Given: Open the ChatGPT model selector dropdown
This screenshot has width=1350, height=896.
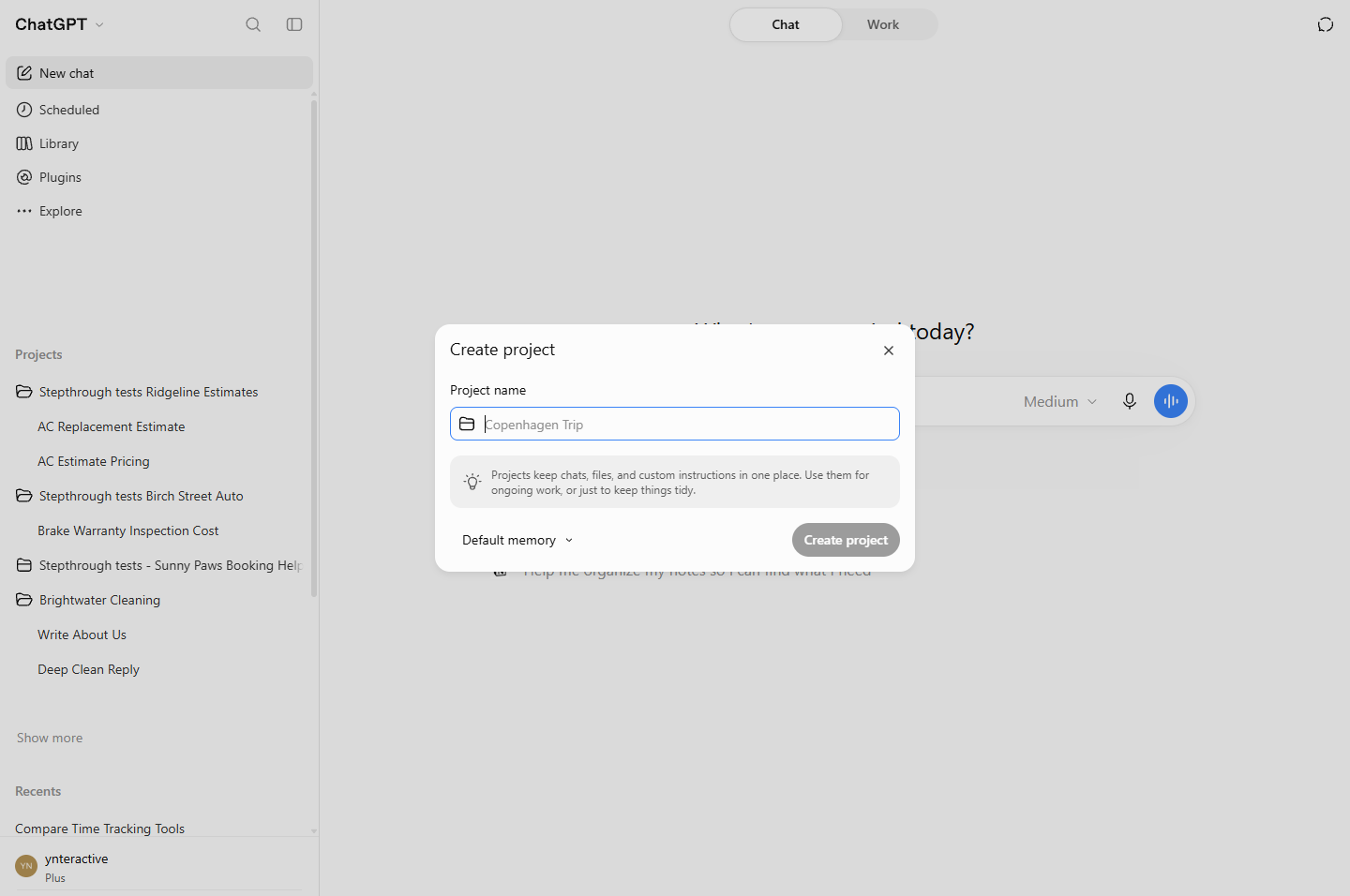Looking at the screenshot, I should 60,24.
